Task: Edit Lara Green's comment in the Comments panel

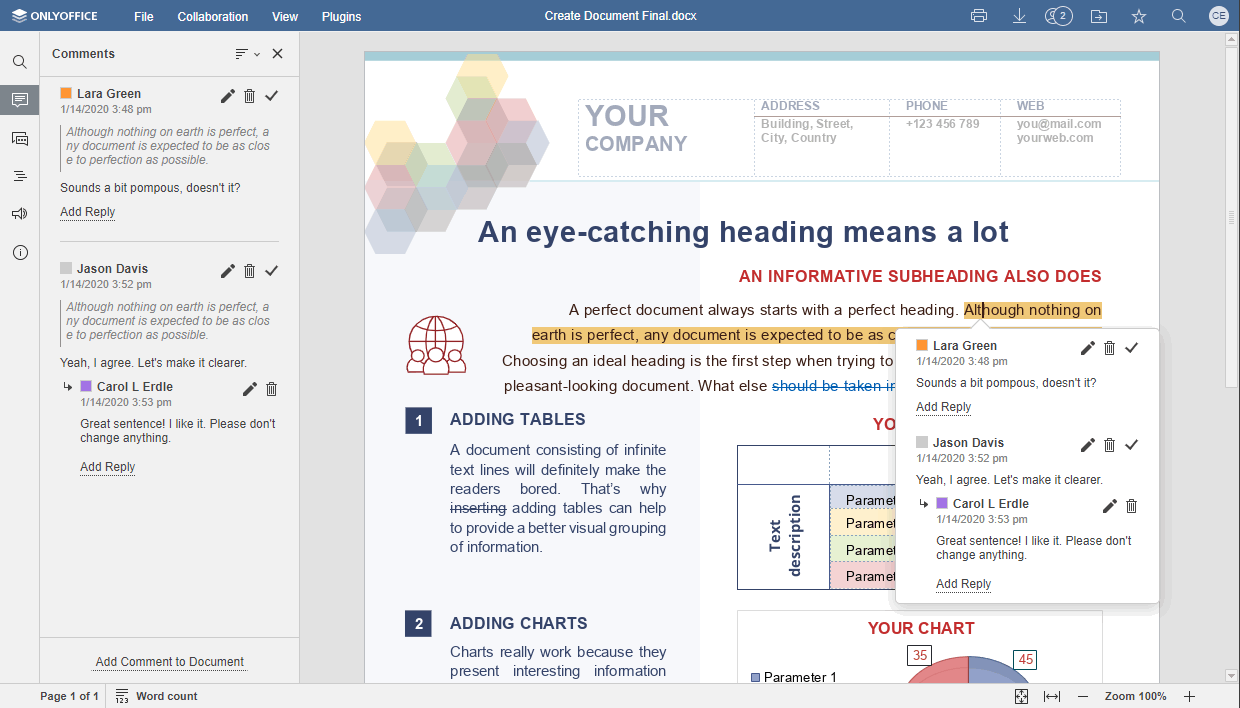Action: coord(228,95)
